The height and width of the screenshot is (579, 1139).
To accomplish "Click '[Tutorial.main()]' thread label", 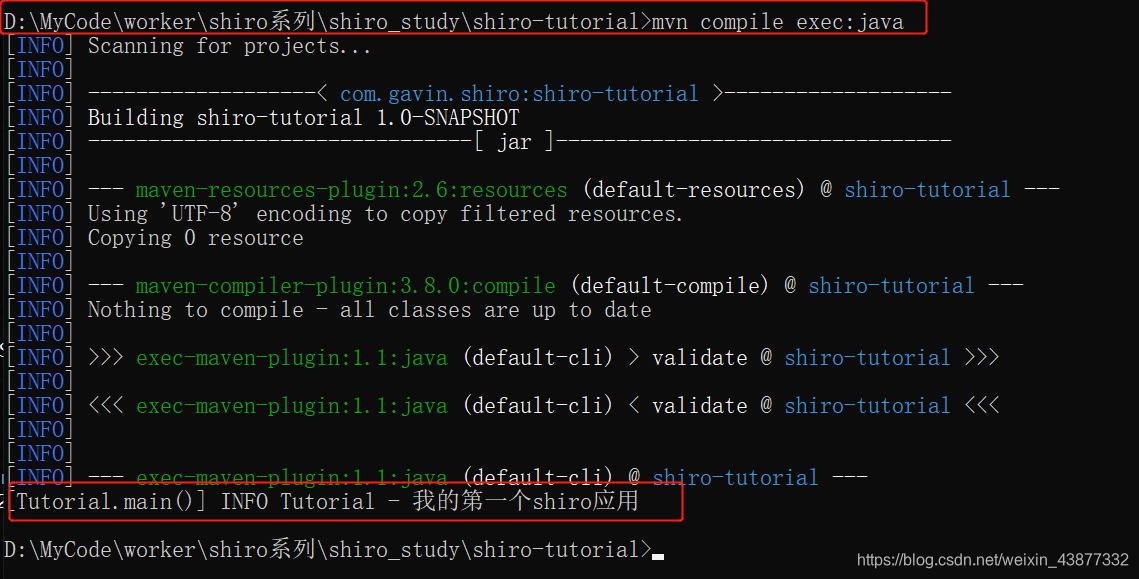I will (108, 502).
